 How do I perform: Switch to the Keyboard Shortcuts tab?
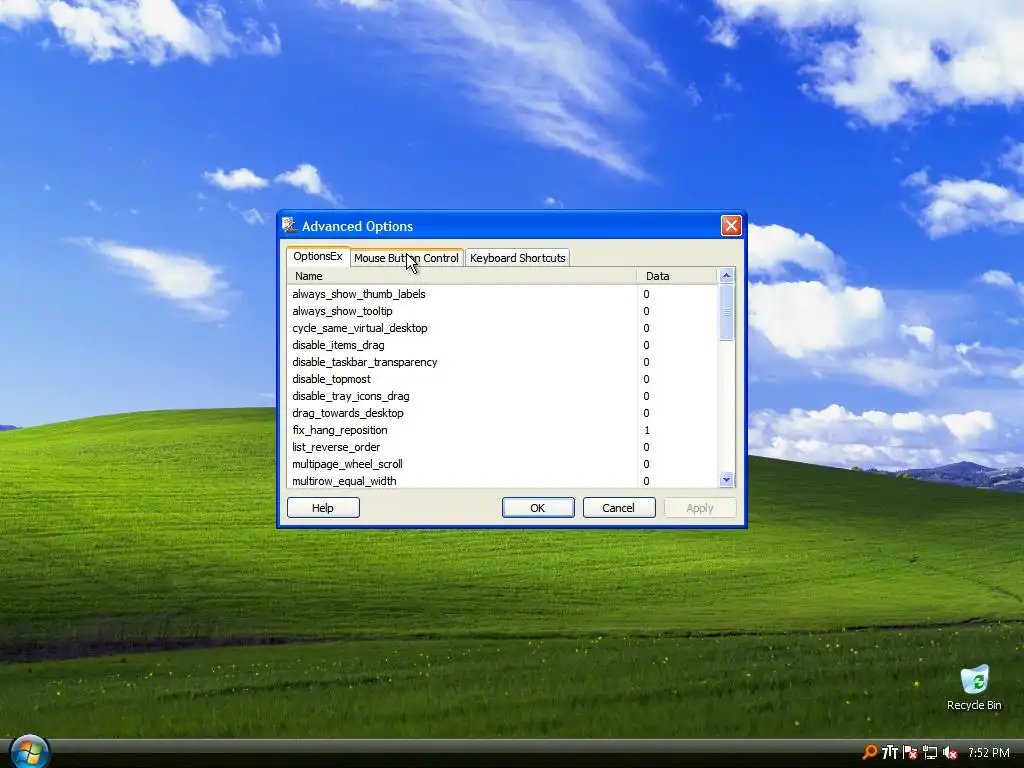[517, 258]
